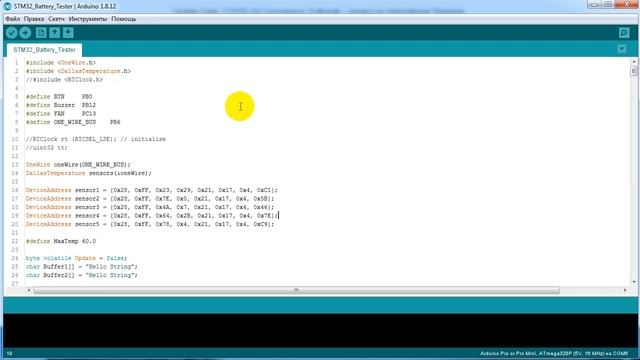Click the "#define FAN PC13" line
This screenshot has height=360, width=640.
coord(61,113)
